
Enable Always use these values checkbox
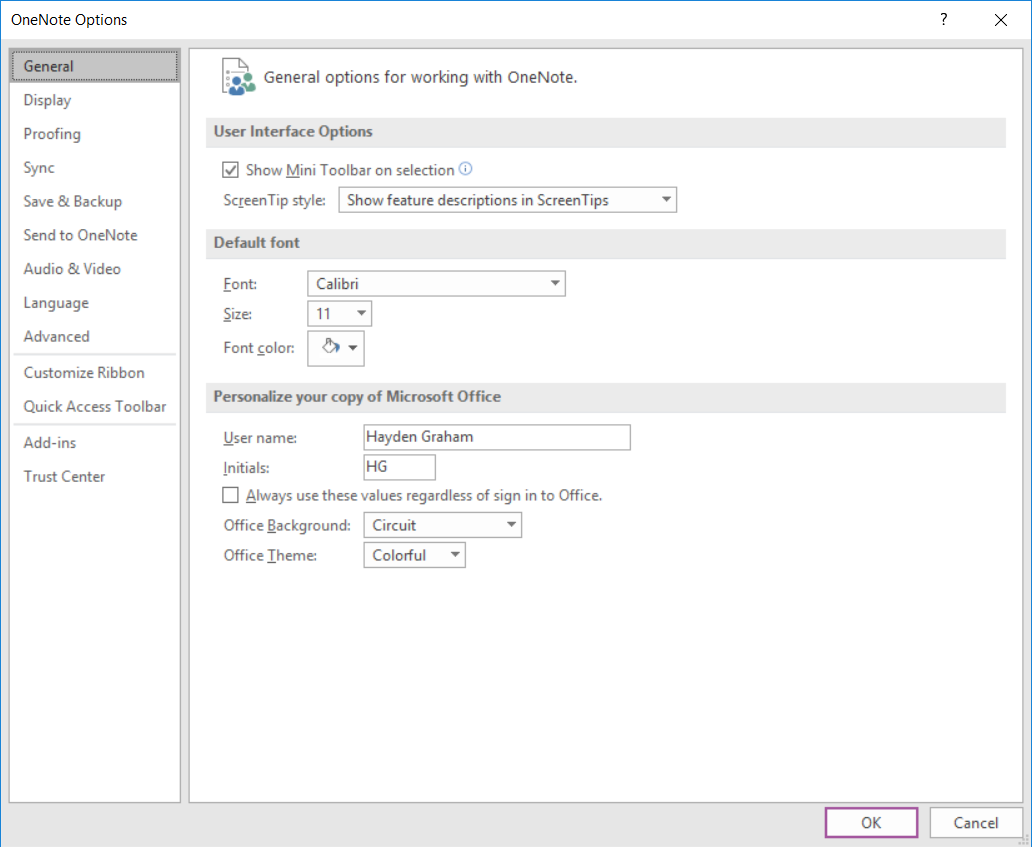[x=230, y=495]
